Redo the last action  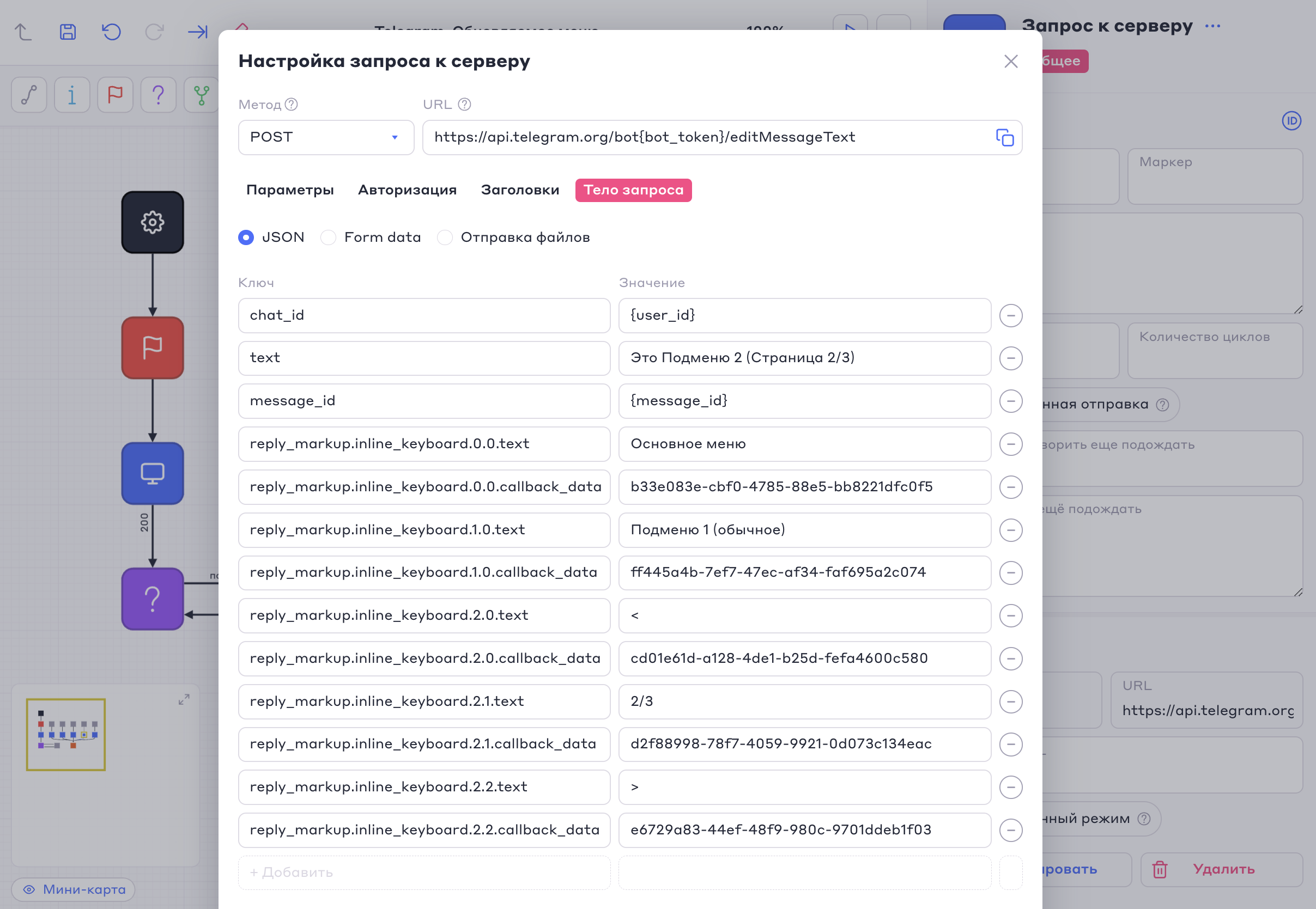154,32
